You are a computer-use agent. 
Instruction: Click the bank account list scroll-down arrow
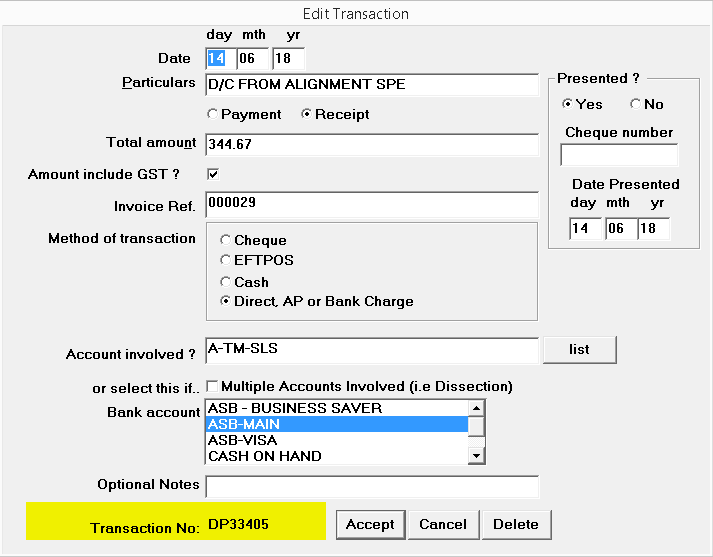[476, 456]
